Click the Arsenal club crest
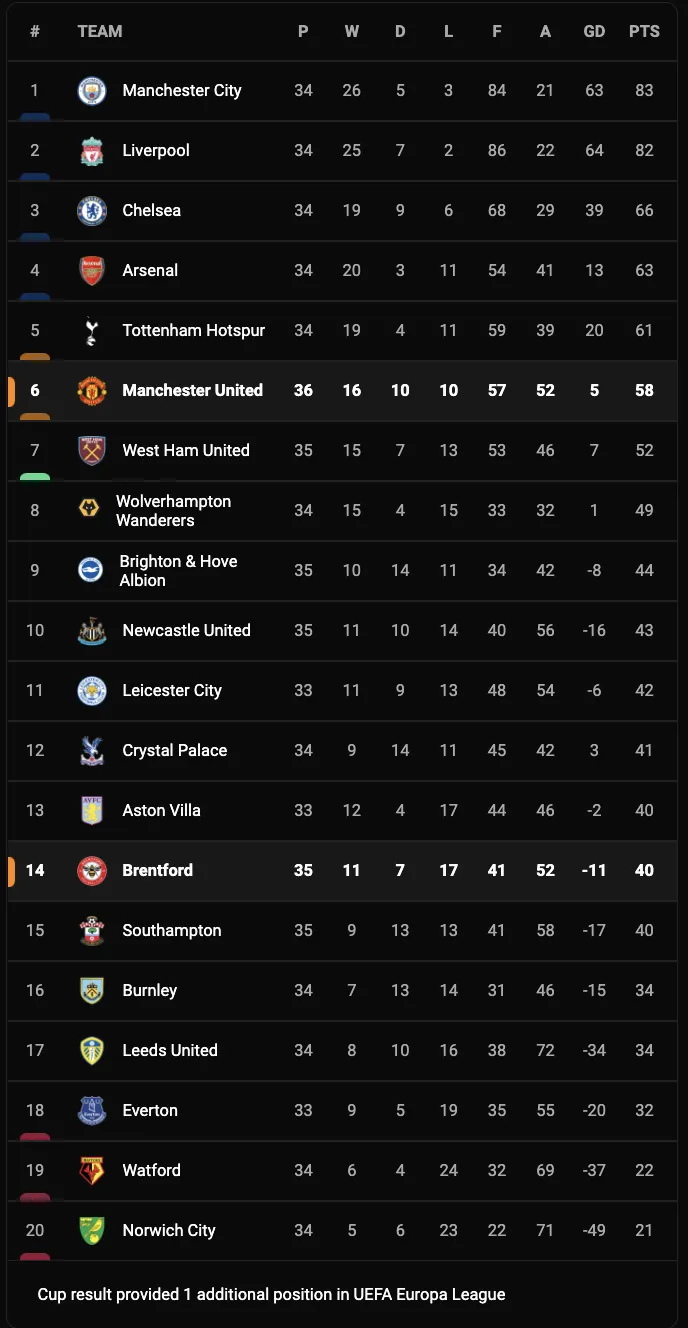 pos(92,271)
